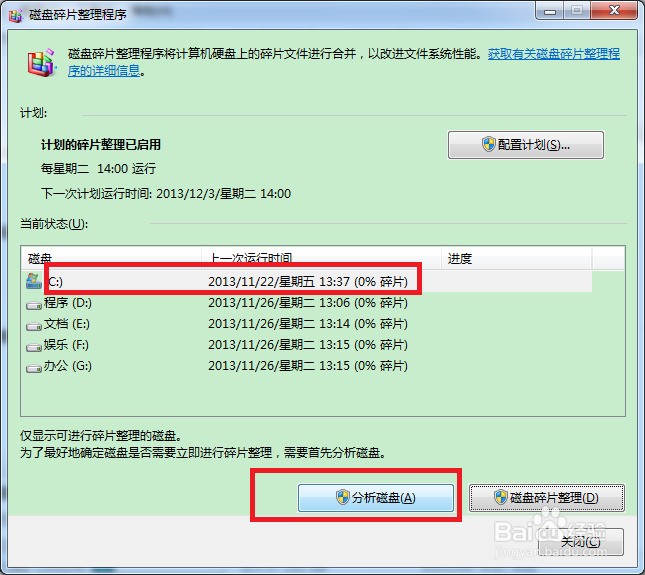Viewport: 645px width, 575px height.
Task: Click the large disk defragmenter icon
Action: pos(41,63)
